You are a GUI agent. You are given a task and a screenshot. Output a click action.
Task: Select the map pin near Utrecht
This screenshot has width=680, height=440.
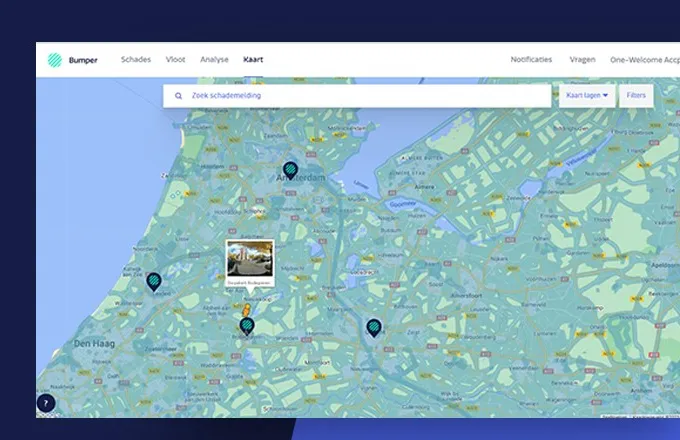tap(373, 326)
